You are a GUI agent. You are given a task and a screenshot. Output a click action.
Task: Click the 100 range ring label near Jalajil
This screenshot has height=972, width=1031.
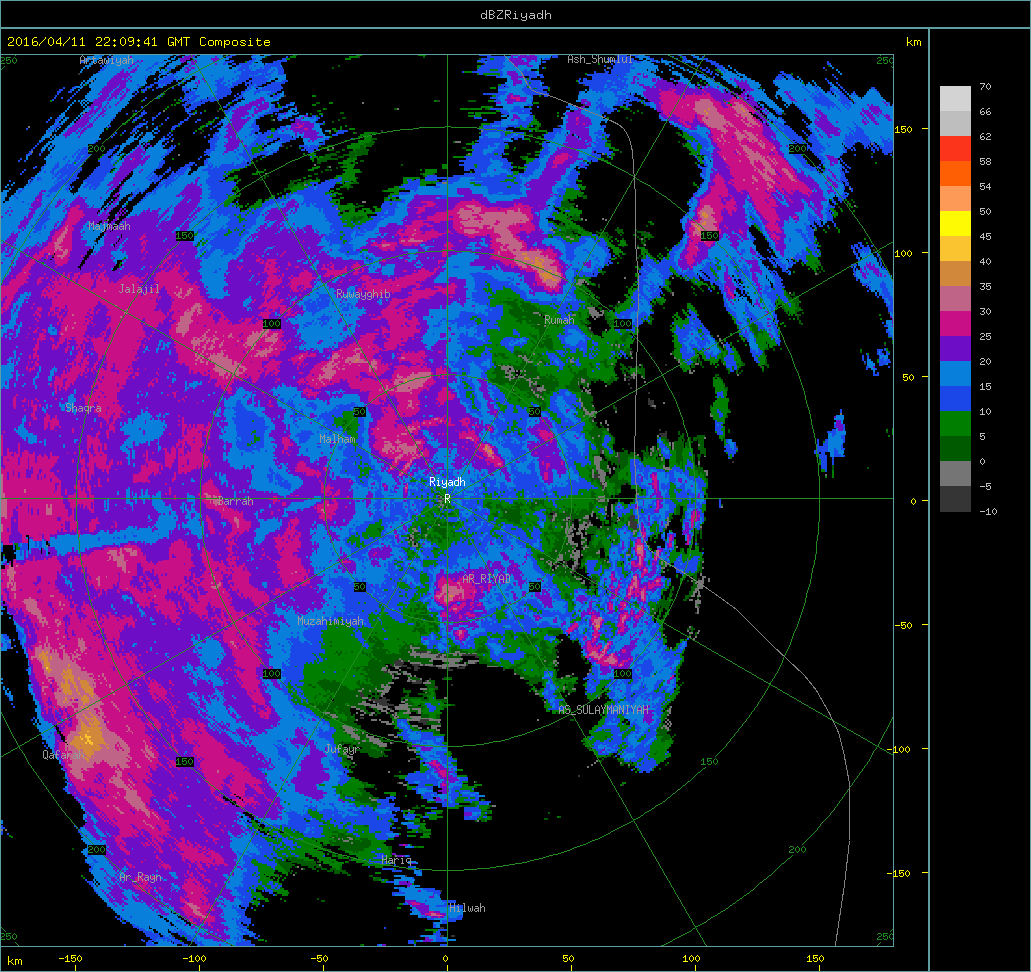coord(272,324)
